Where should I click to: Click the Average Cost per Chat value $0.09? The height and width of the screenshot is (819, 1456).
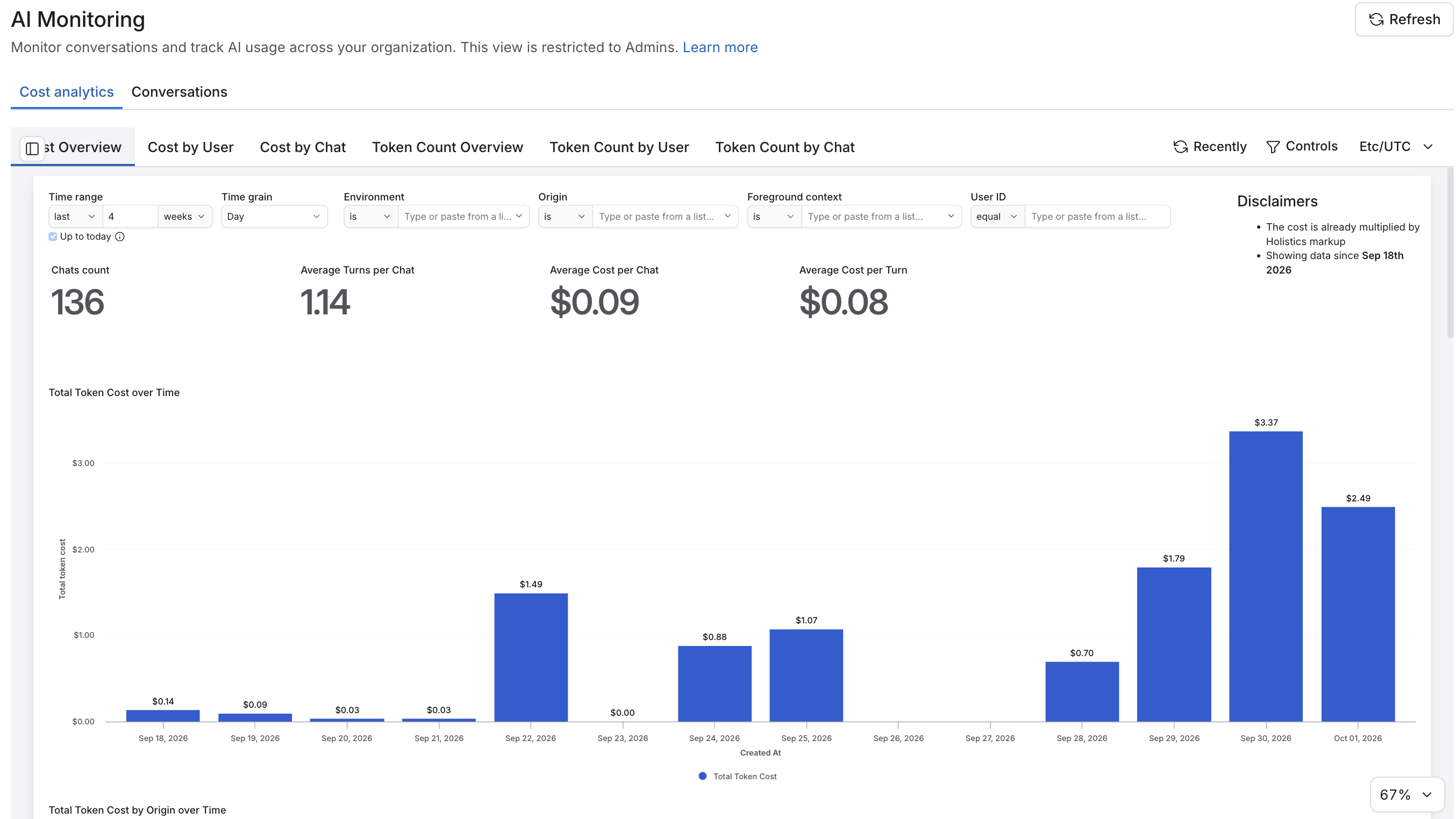point(595,302)
